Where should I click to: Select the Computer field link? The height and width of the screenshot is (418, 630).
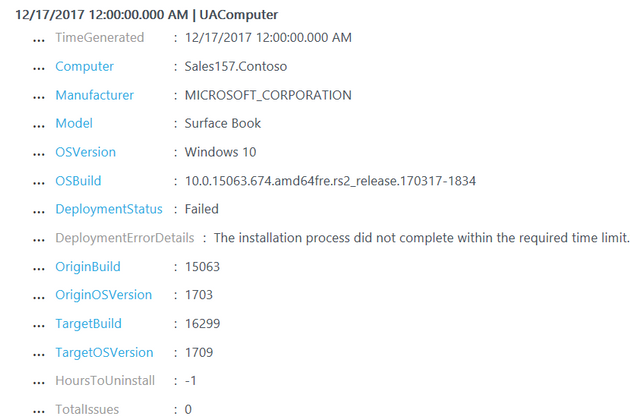84,66
